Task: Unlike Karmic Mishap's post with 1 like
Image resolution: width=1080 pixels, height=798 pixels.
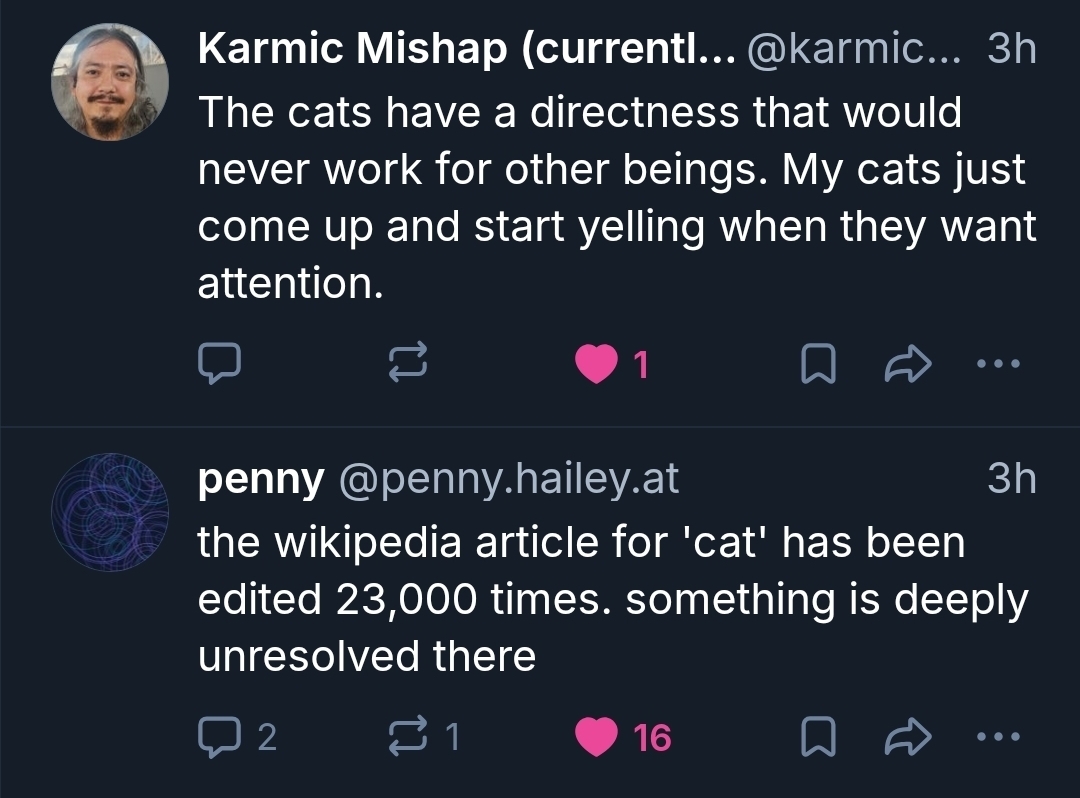Action: tap(596, 366)
